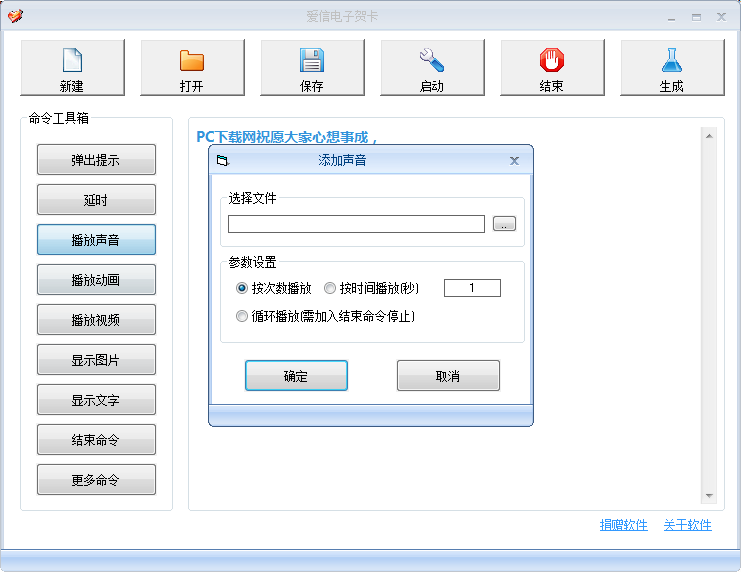This screenshot has height=572, width=741.
Task: Click the 添加声音 dialog title icon
Action: (223, 161)
